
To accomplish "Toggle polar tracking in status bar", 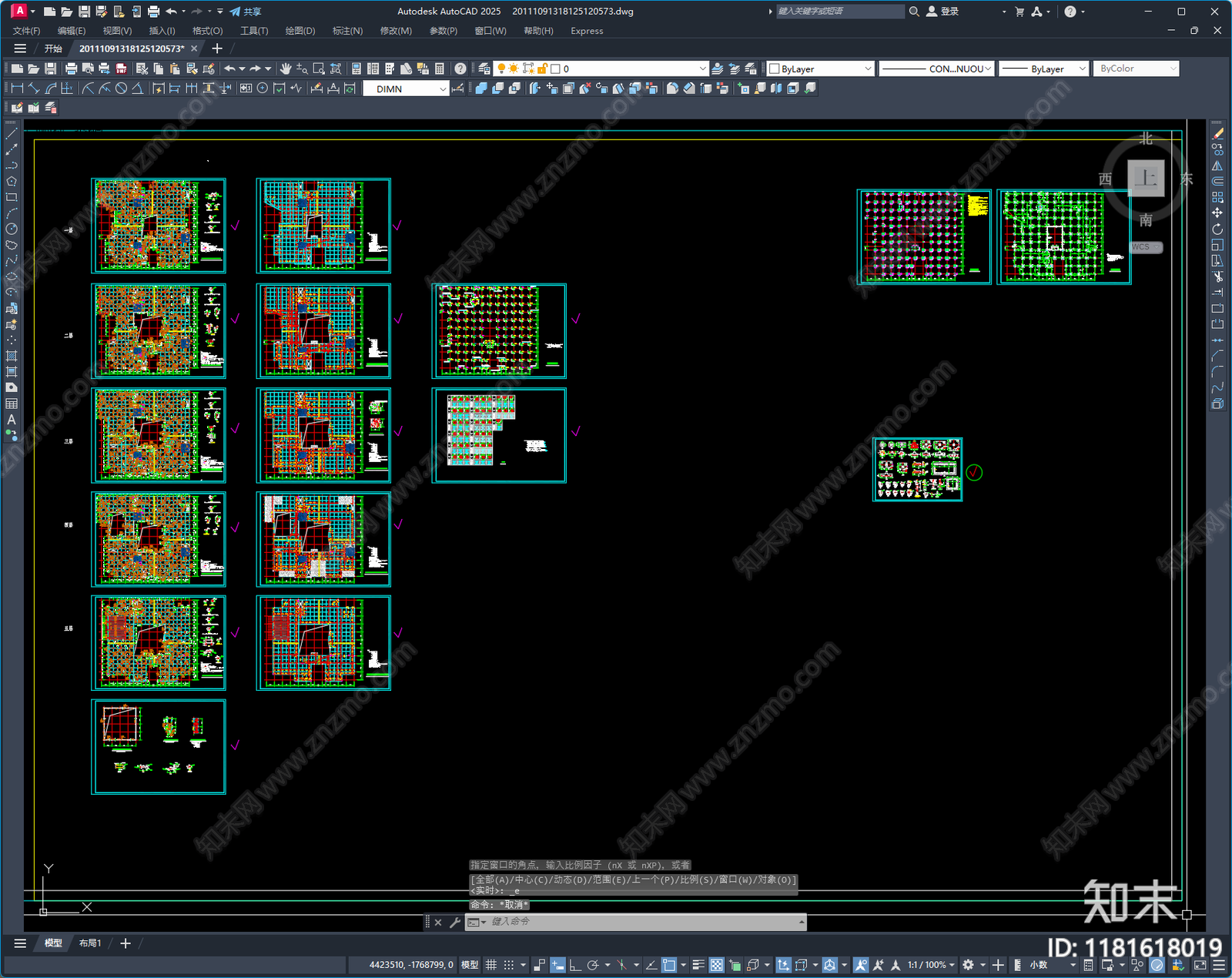I will click(593, 965).
